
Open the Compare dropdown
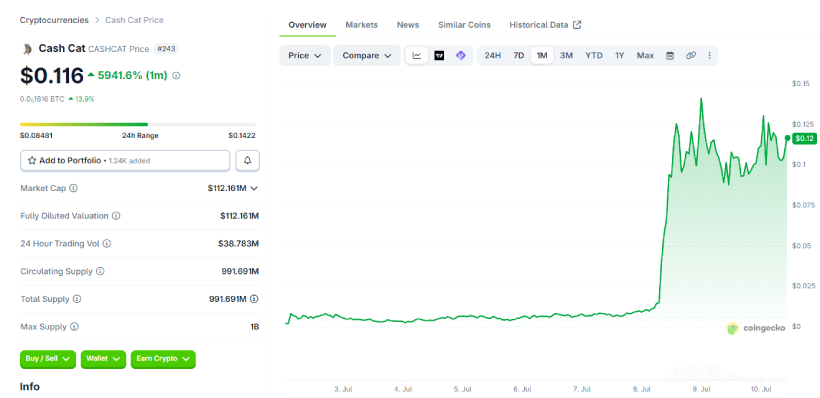pyautogui.click(x=367, y=55)
